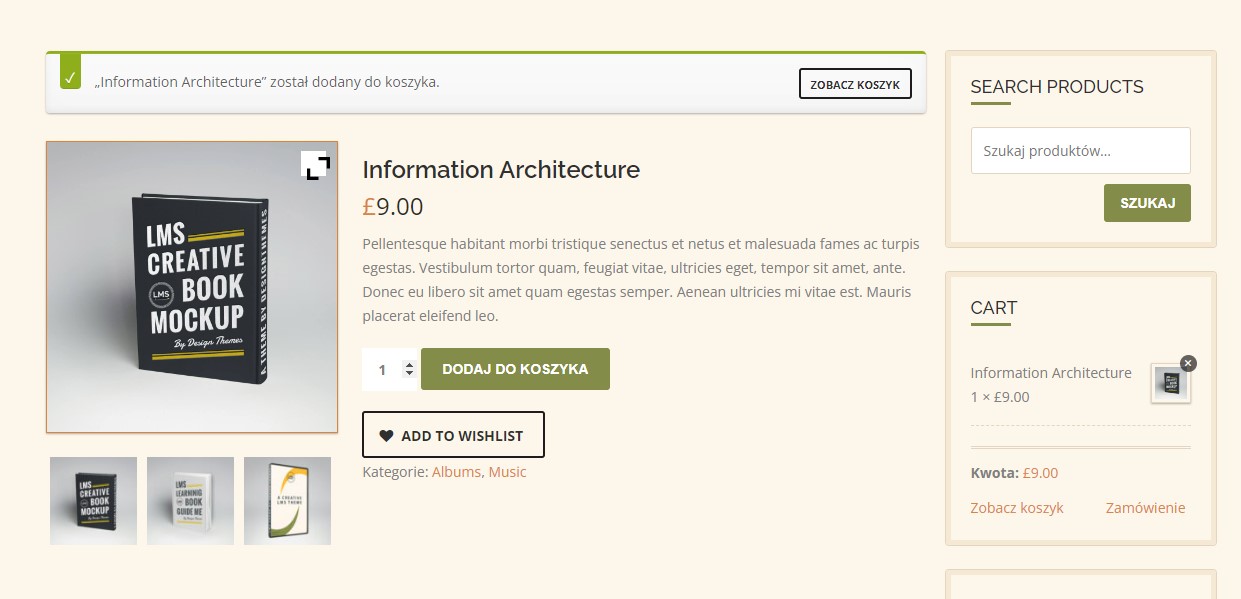The image size is (1241, 599).
Task: Increase product quantity with the up arrow
Action: tap(409, 365)
